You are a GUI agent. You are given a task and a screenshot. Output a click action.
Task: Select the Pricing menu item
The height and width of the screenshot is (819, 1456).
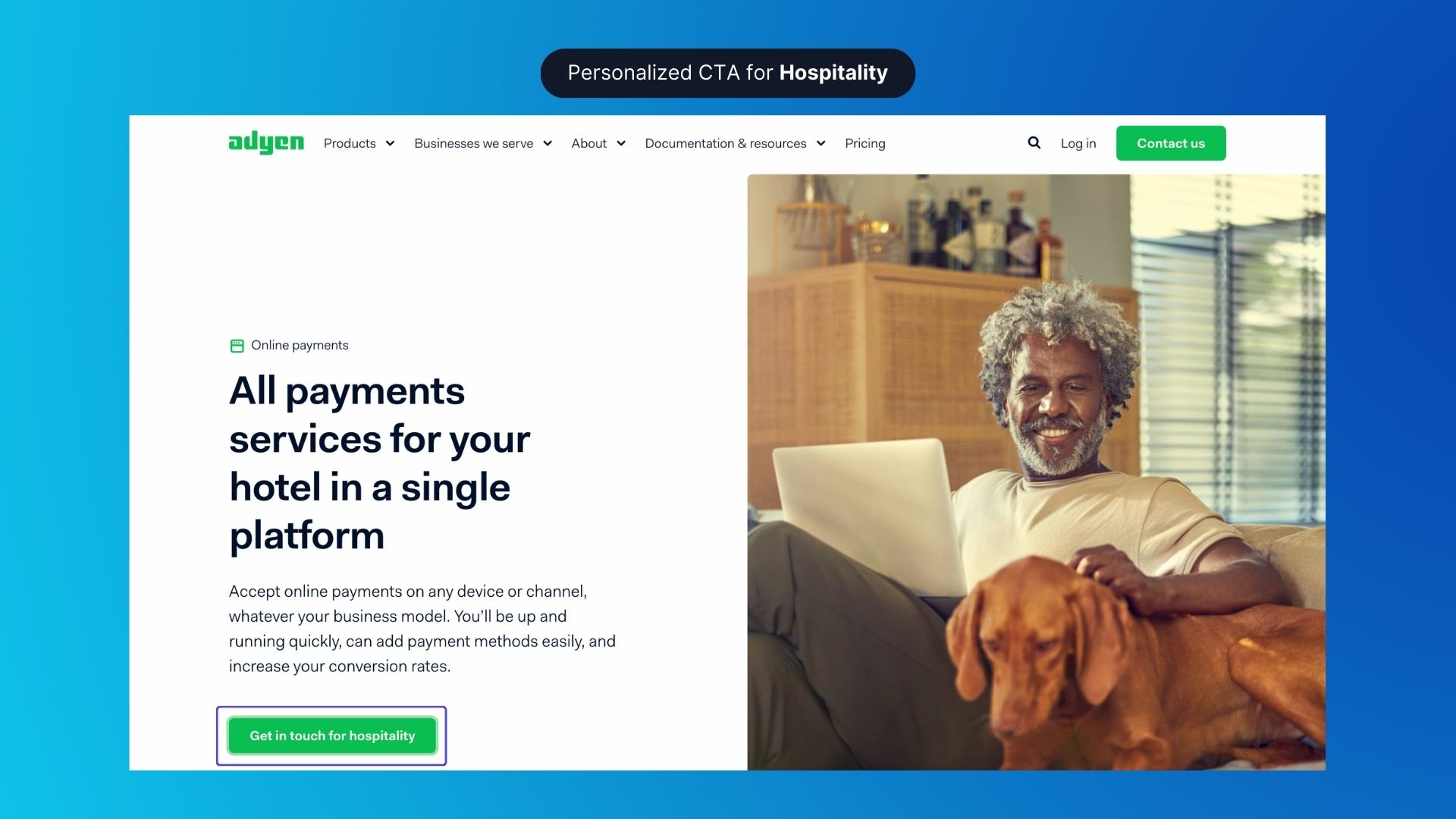pos(864,143)
